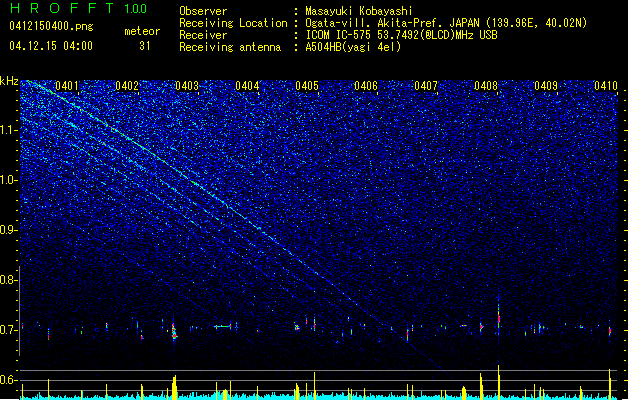Click the 0406 time marker
629x400 pixels.
coord(366,86)
